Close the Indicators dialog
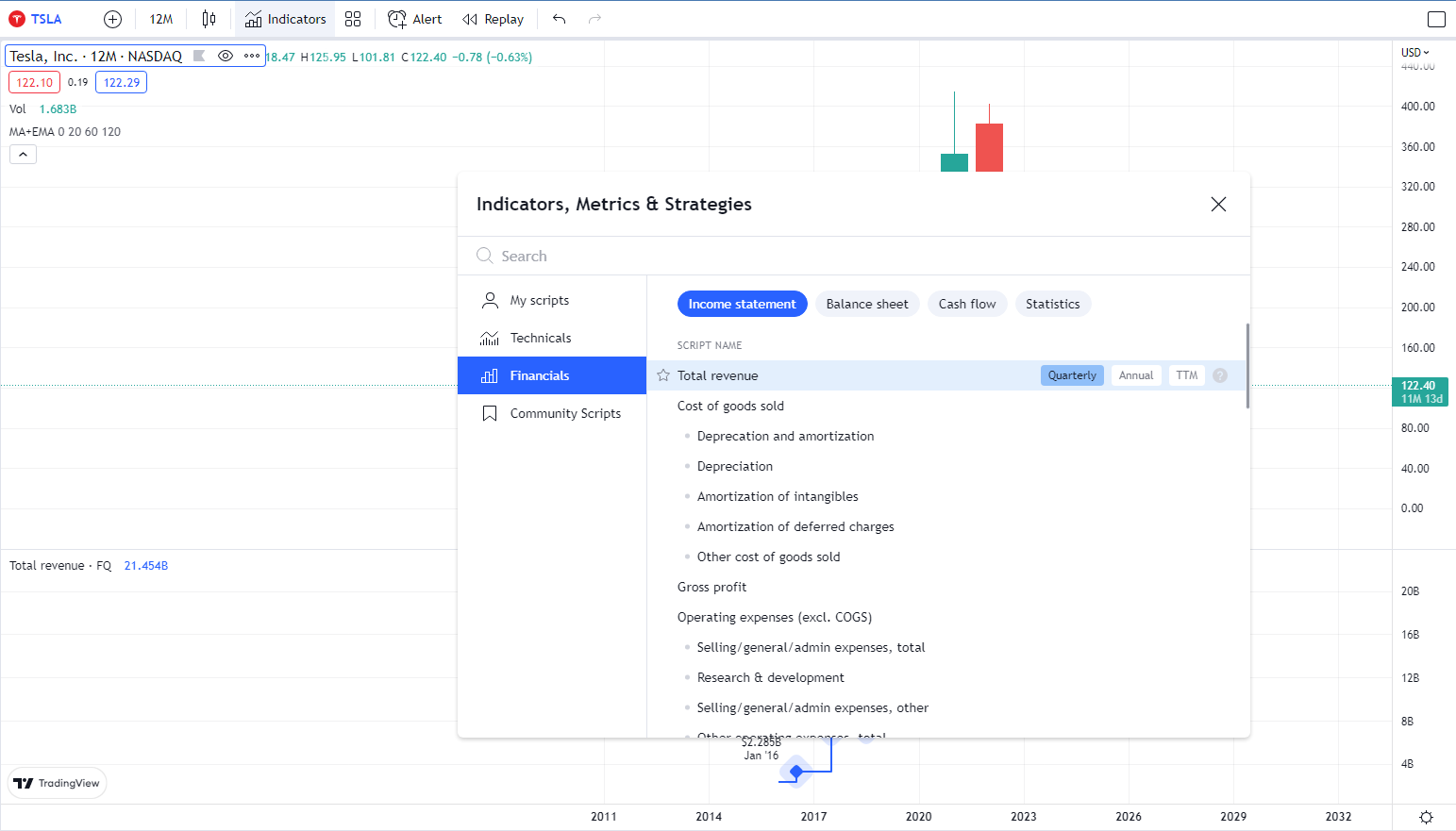Image resolution: width=1456 pixels, height=831 pixels. (1218, 204)
